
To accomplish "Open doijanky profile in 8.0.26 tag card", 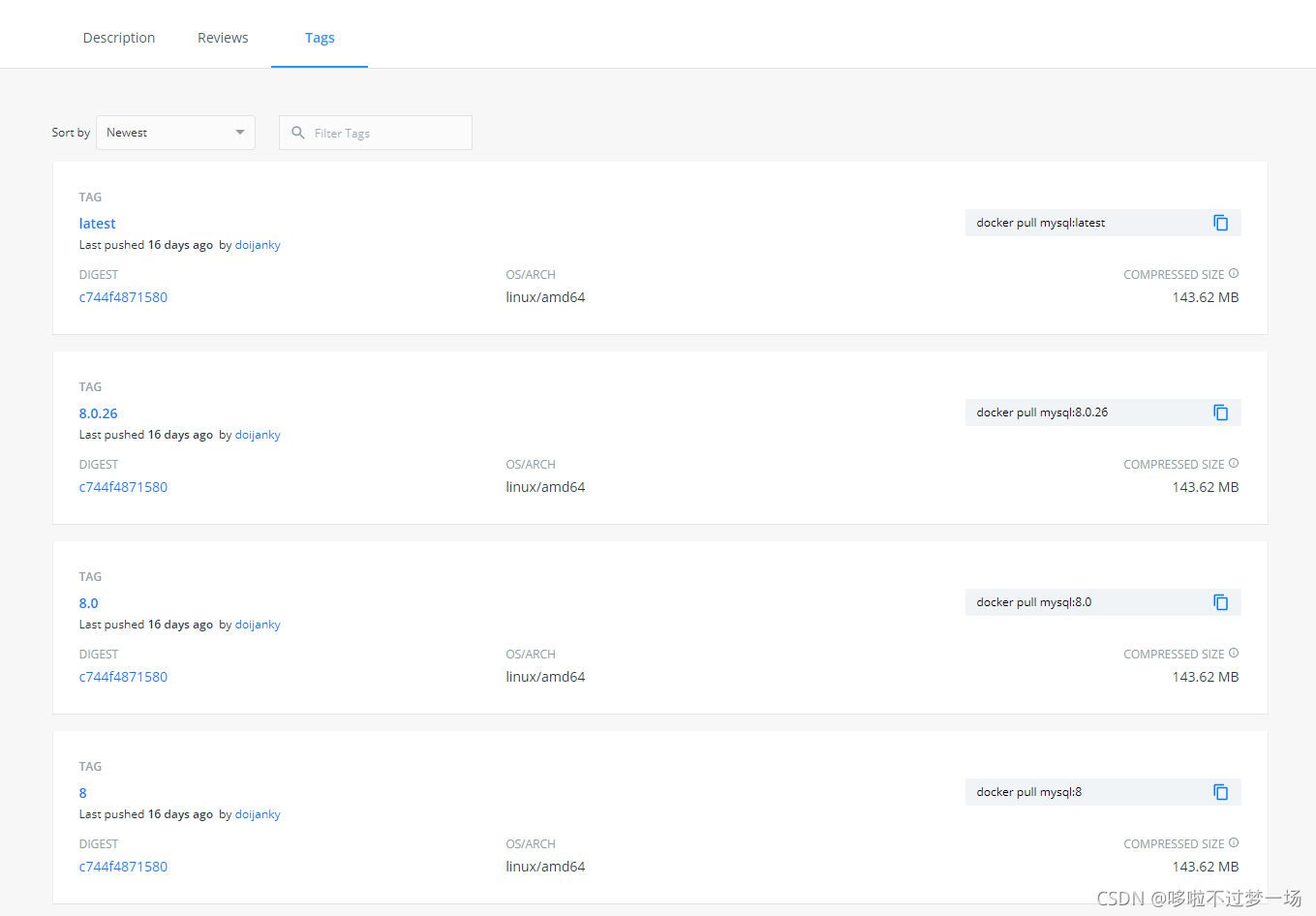I will tap(258, 435).
